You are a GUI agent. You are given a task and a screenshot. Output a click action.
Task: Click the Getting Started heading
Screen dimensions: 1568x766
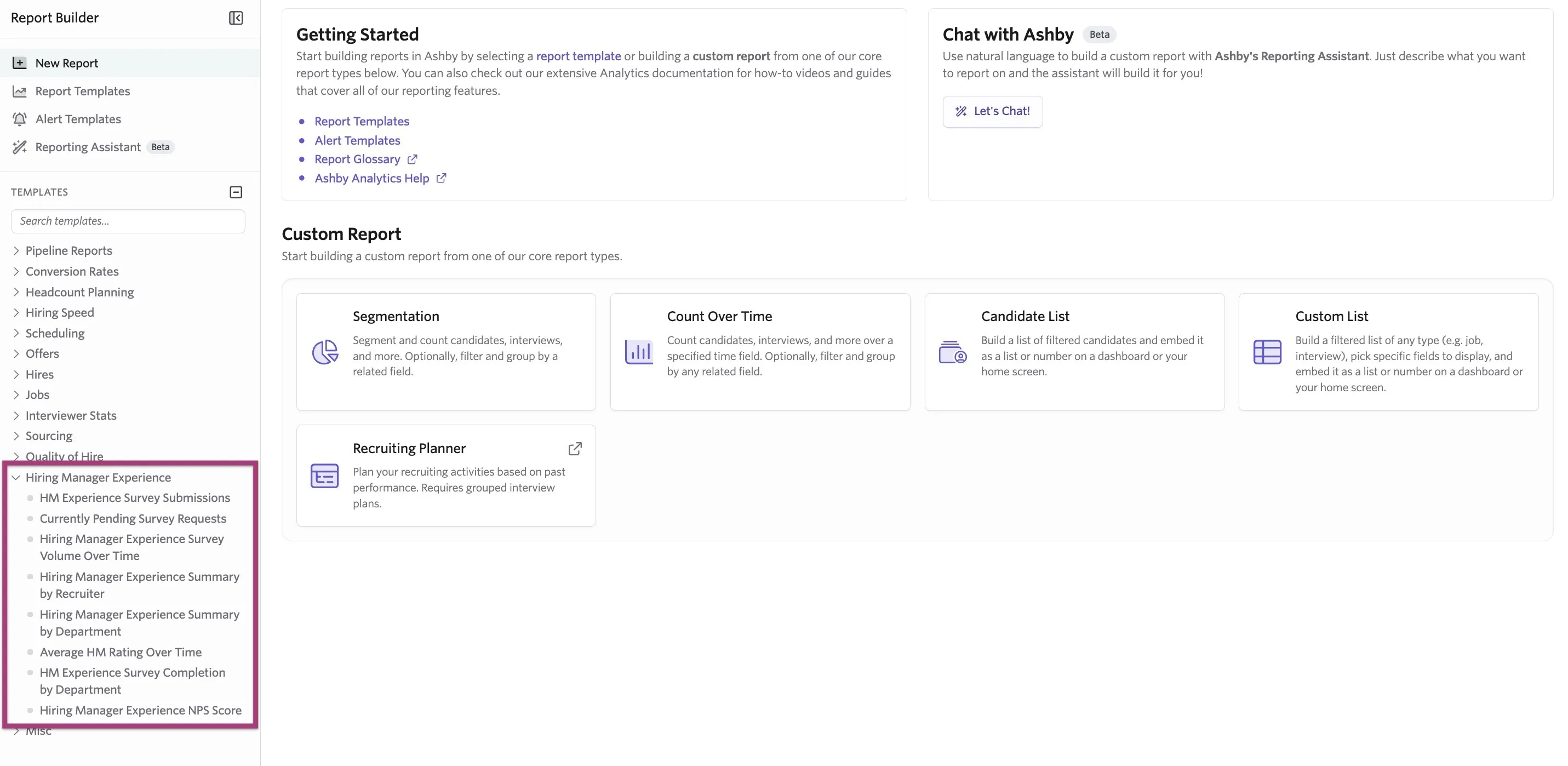coord(357,34)
